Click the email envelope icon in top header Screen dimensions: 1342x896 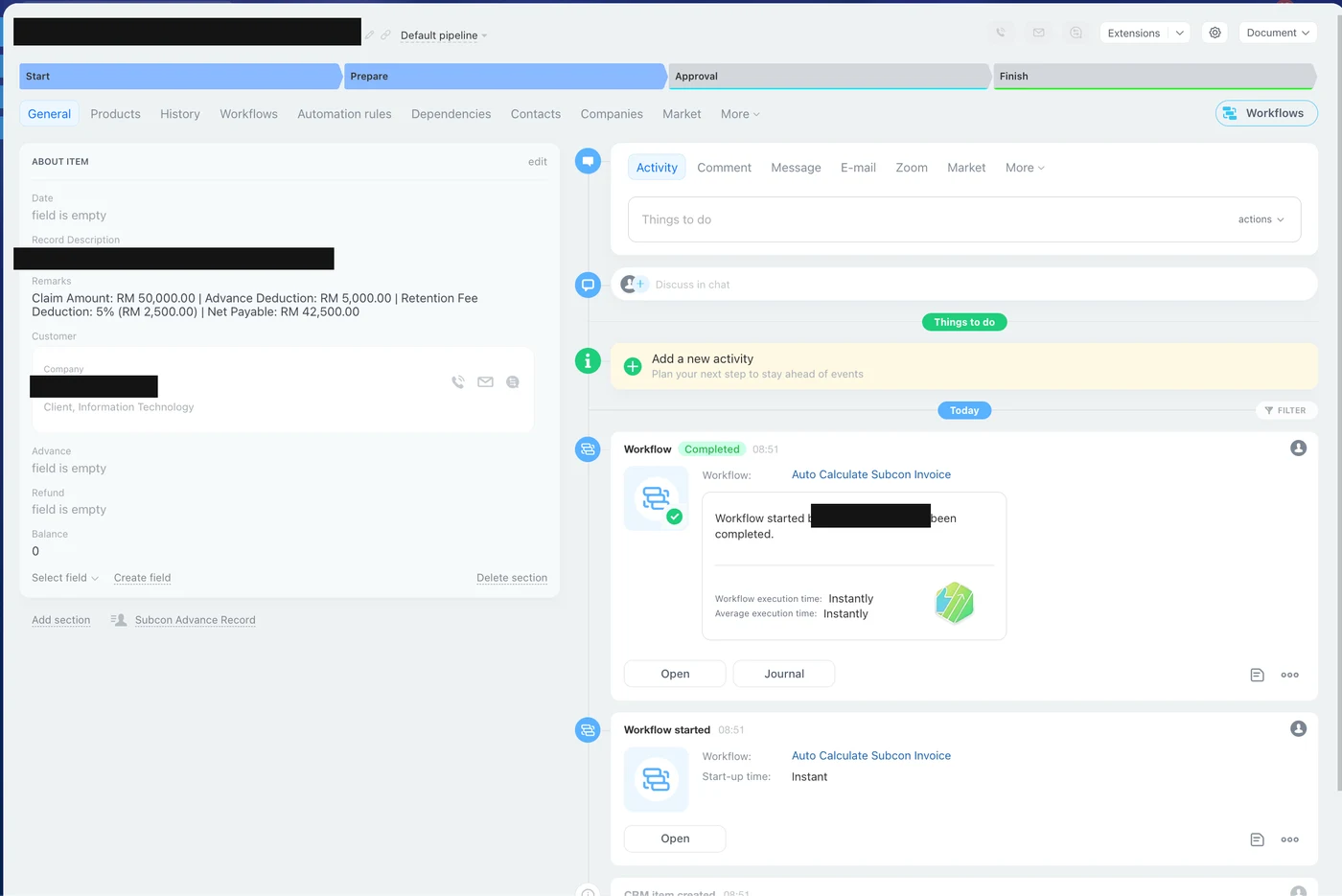click(x=1038, y=33)
